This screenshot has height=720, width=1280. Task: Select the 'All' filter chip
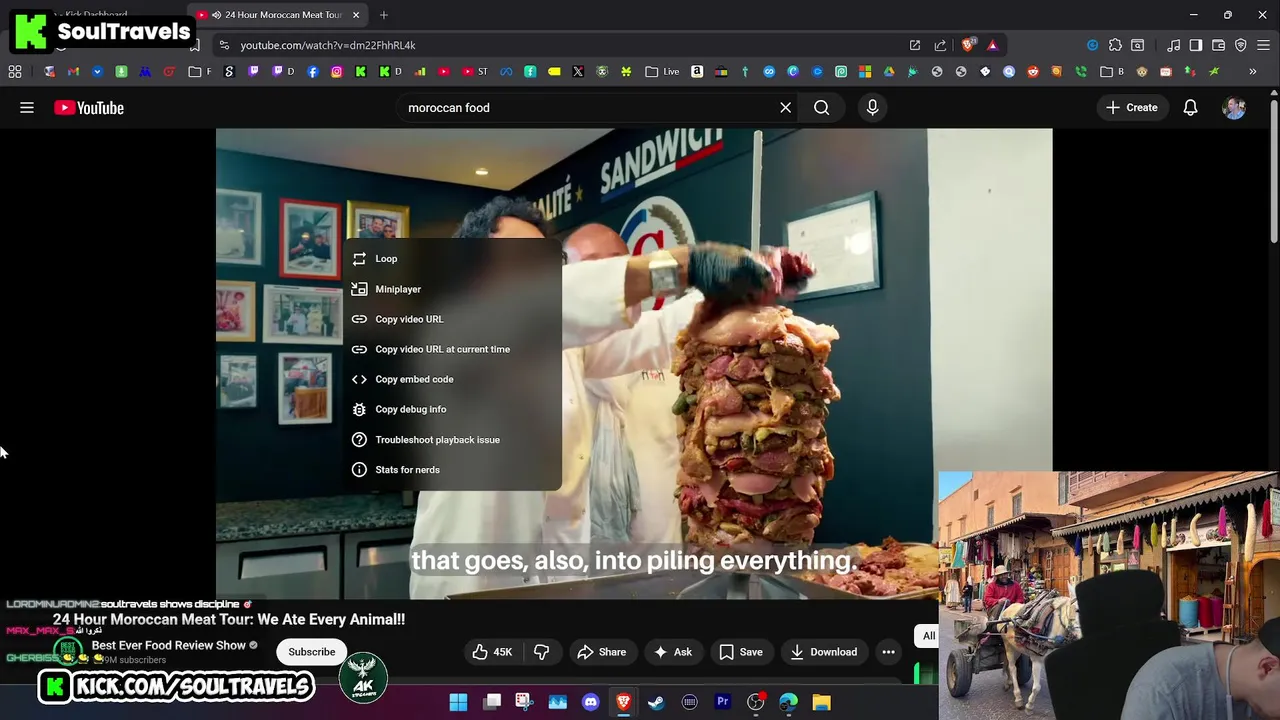point(928,636)
